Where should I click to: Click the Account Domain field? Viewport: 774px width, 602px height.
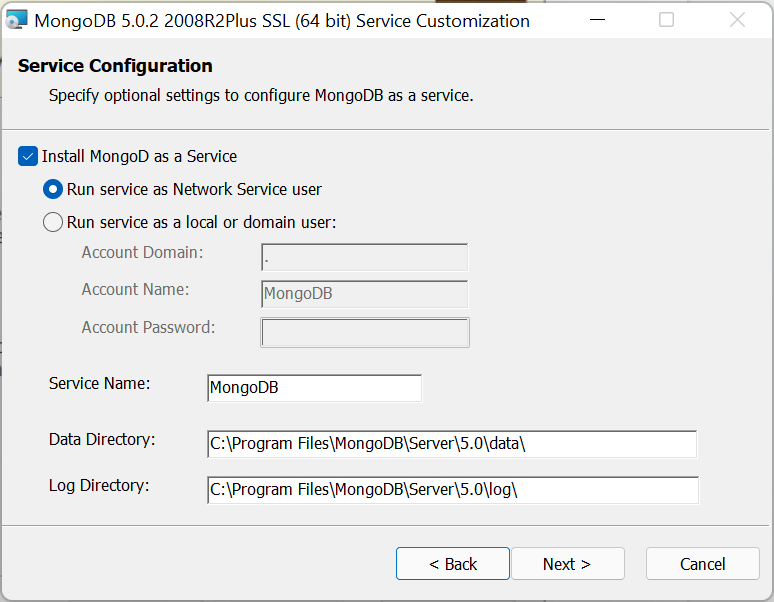[x=364, y=257]
